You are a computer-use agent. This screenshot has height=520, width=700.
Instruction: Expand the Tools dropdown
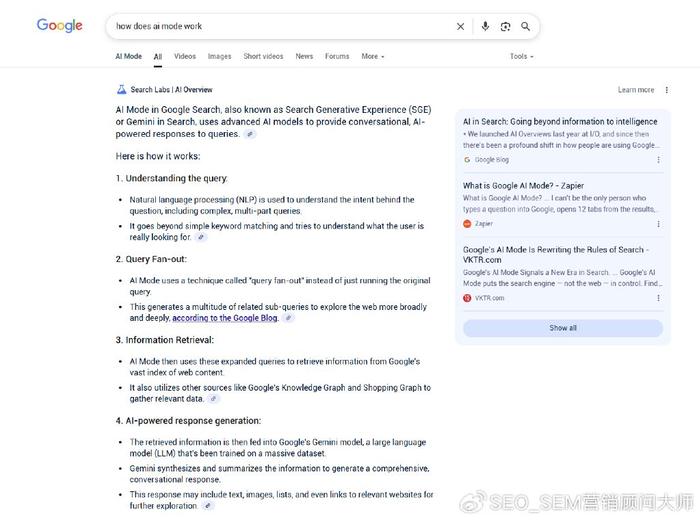[x=521, y=56]
